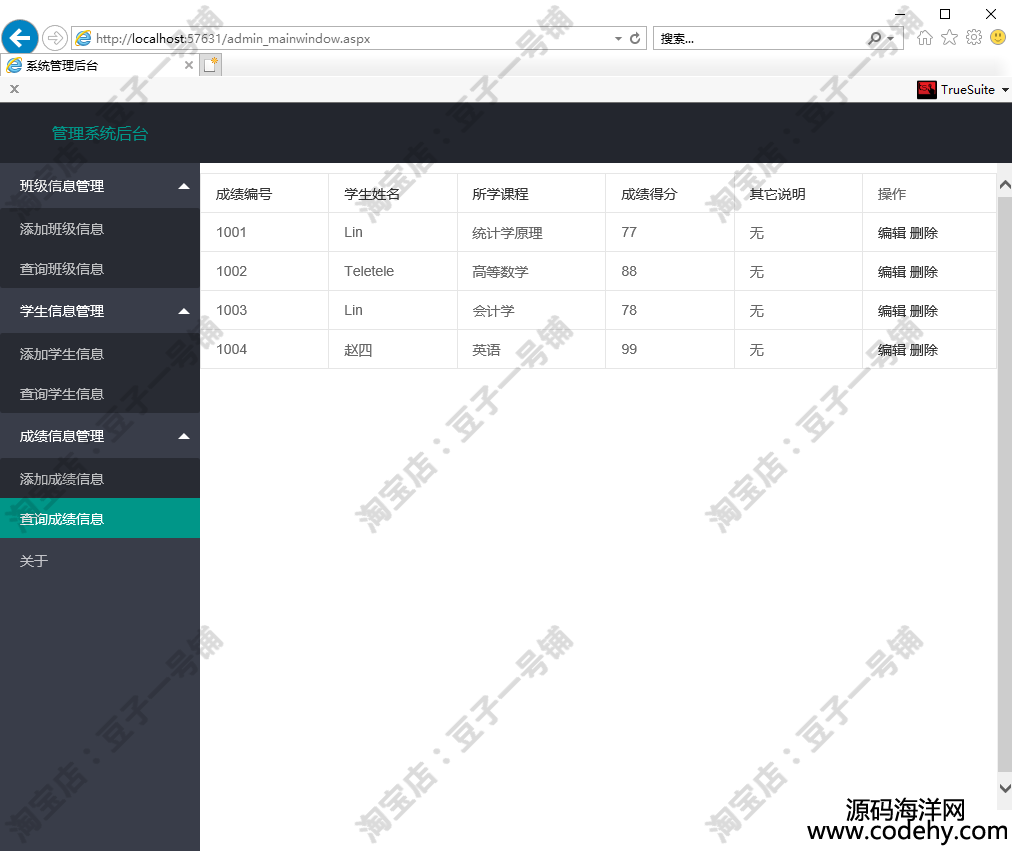Viewport: 1012px width, 851px height.
Task: Edit grade record 1004
Action: tap(892, 350)
